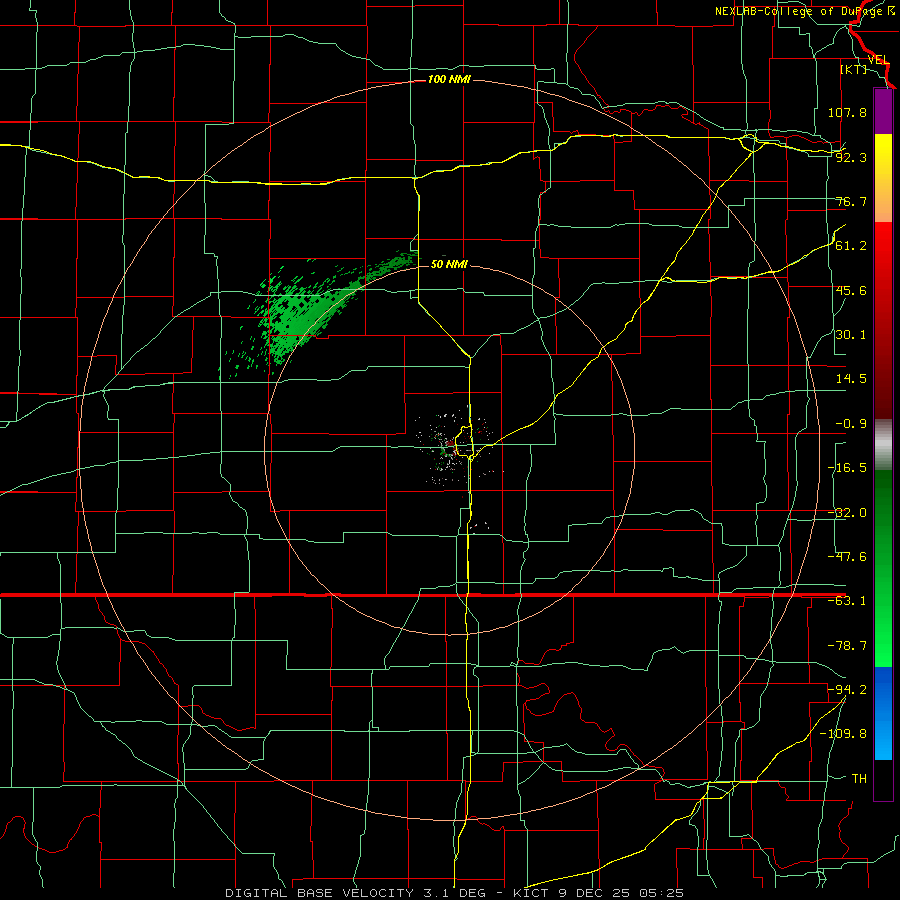Click the -63.1 velocity scale value
The image size is (900, 900).
pyautogui.click(x=847, y=601)
